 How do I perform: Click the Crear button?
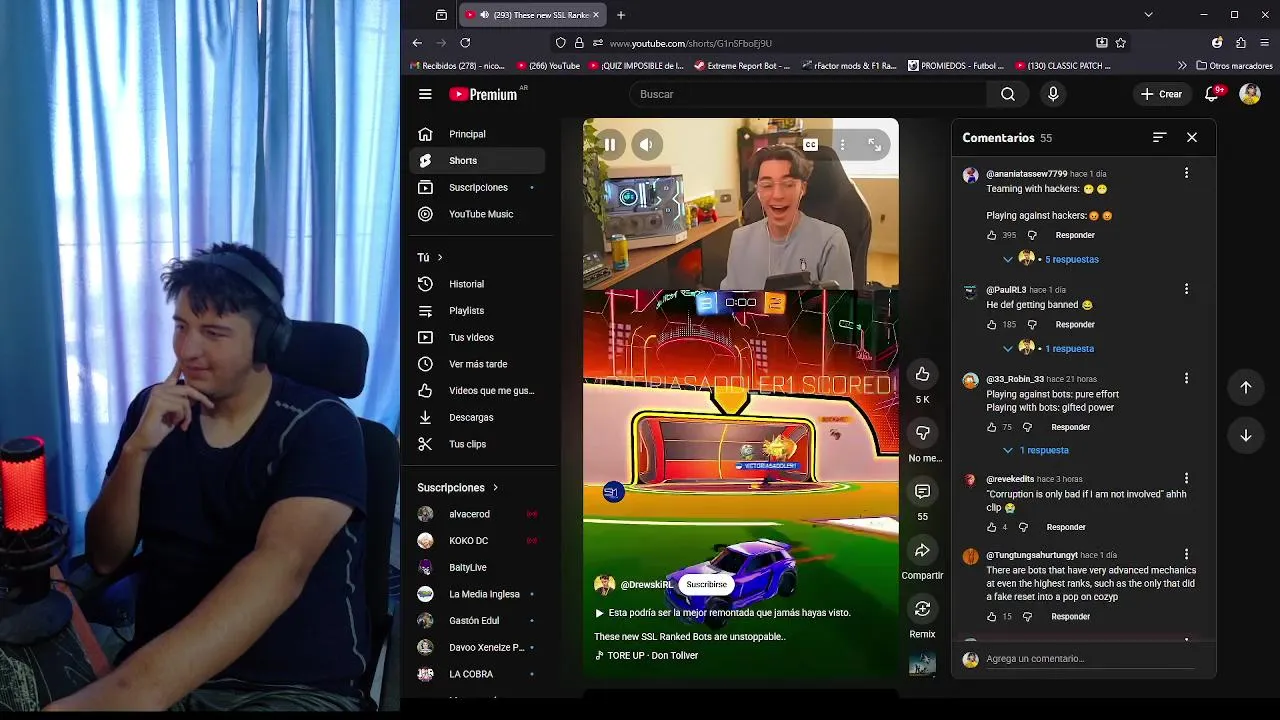(1161, 94)
